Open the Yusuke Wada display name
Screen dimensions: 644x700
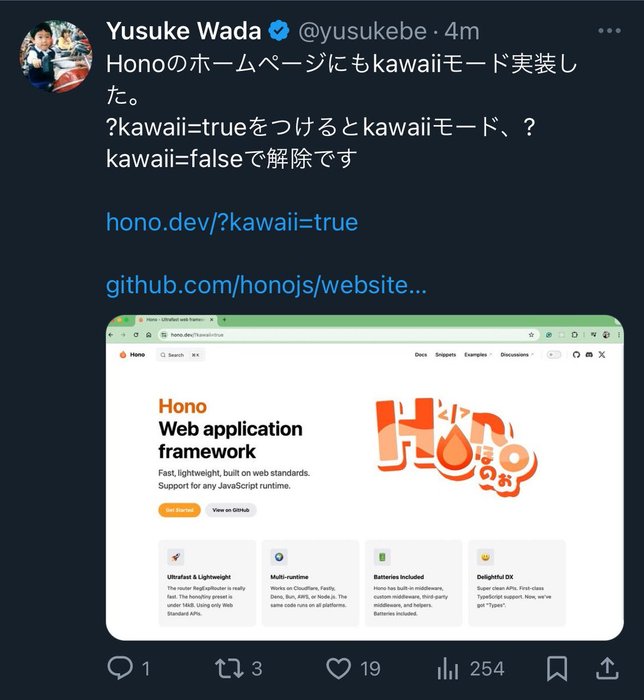[183, 31]
